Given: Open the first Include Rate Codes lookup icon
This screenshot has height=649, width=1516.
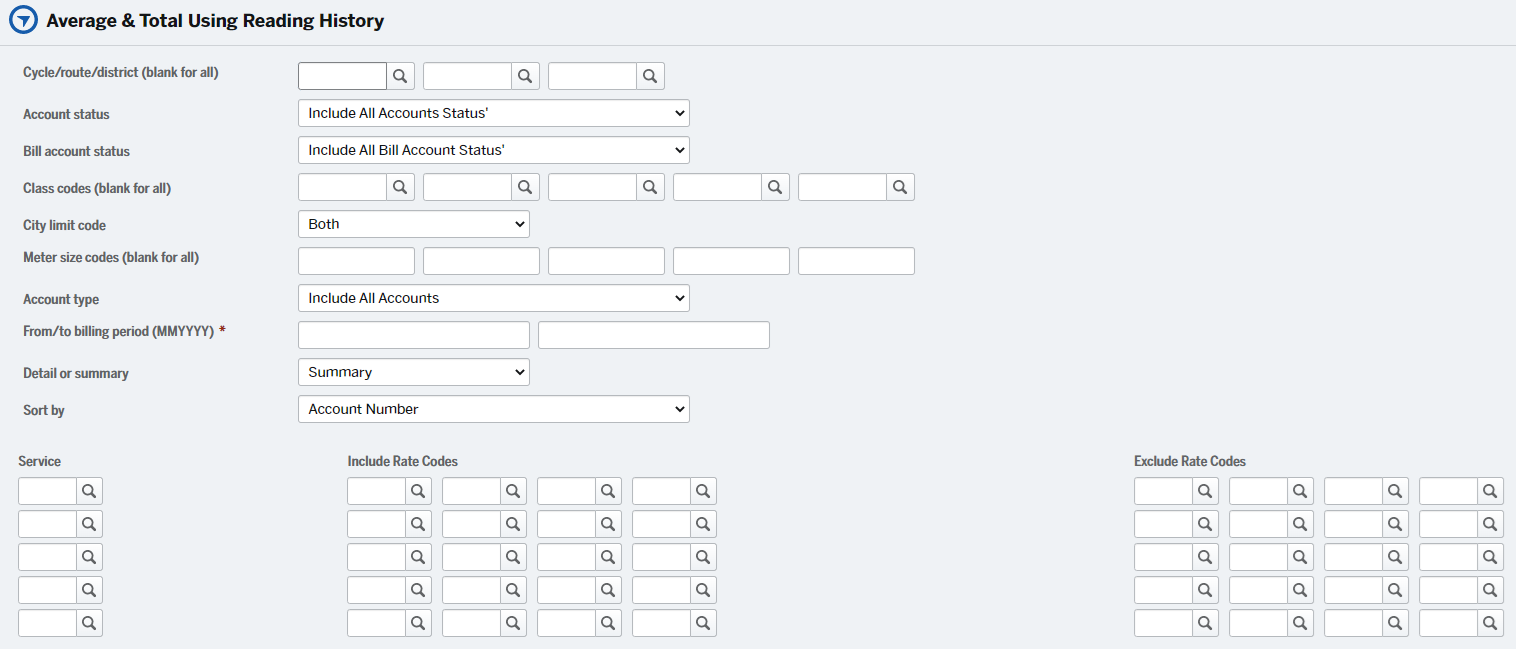Looking at the screenshot, I should (418, 491).
